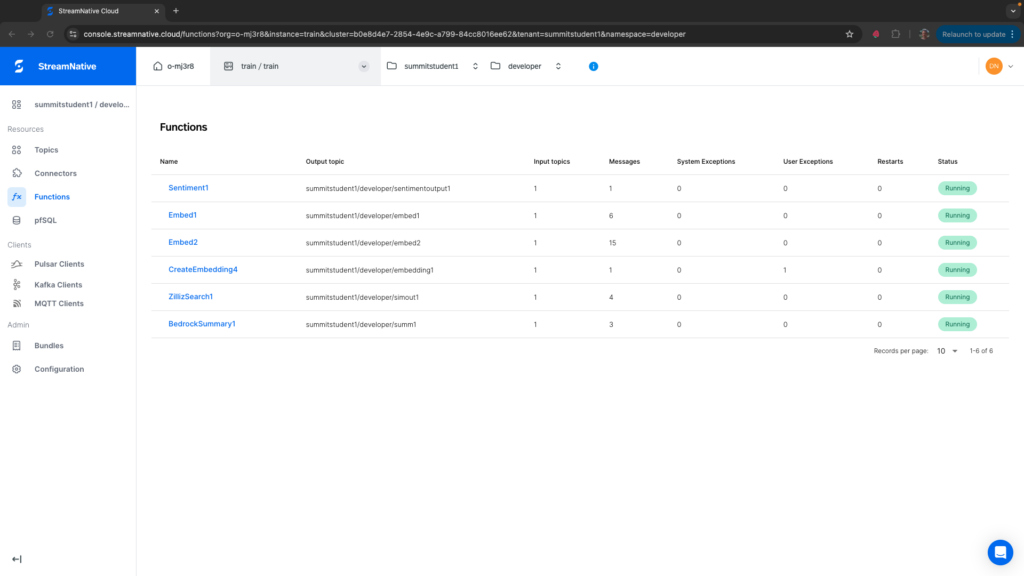Screen dimensions: 1024x576
Task: Open Topics in sidebar
Action: coord(46,150)
